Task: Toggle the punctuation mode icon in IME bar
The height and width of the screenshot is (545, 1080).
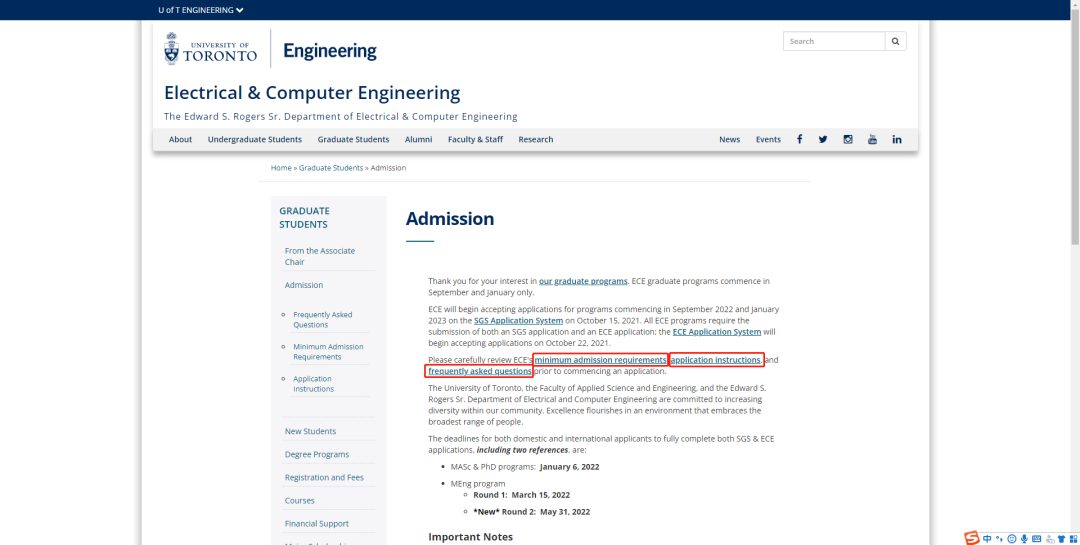Action: click(999, 539)
